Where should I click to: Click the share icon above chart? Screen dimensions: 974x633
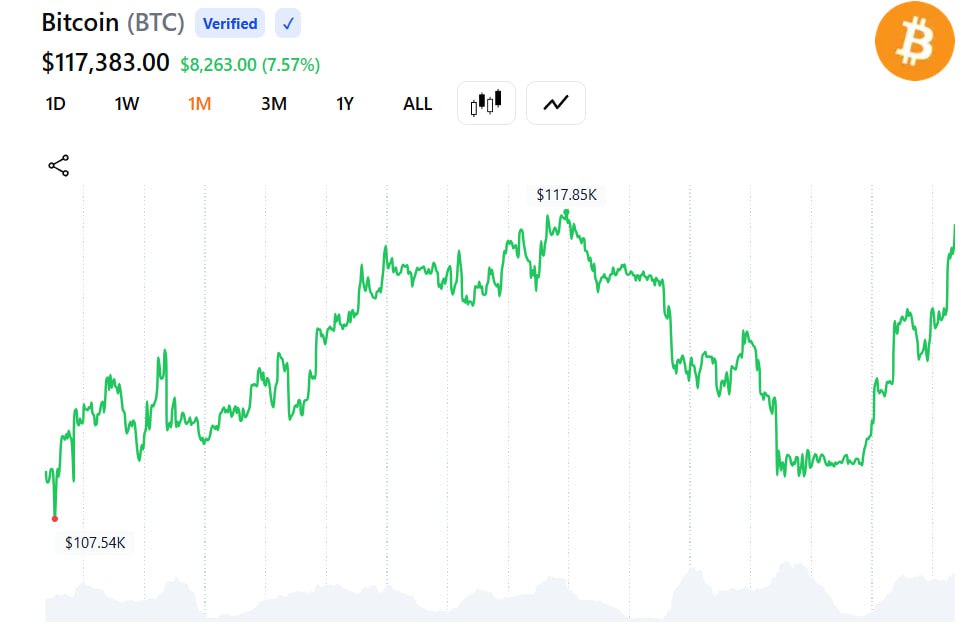59,166
